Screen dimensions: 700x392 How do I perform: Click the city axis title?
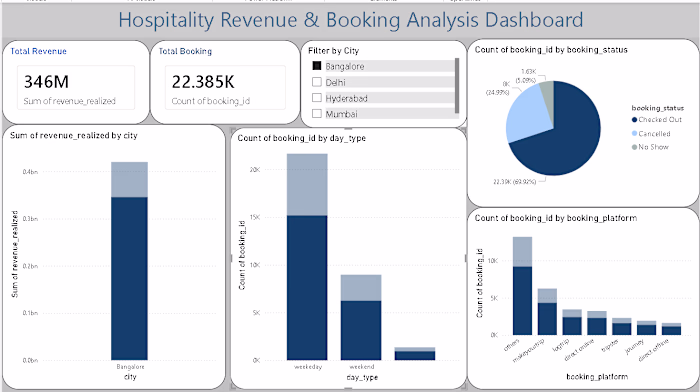[130, 377]
